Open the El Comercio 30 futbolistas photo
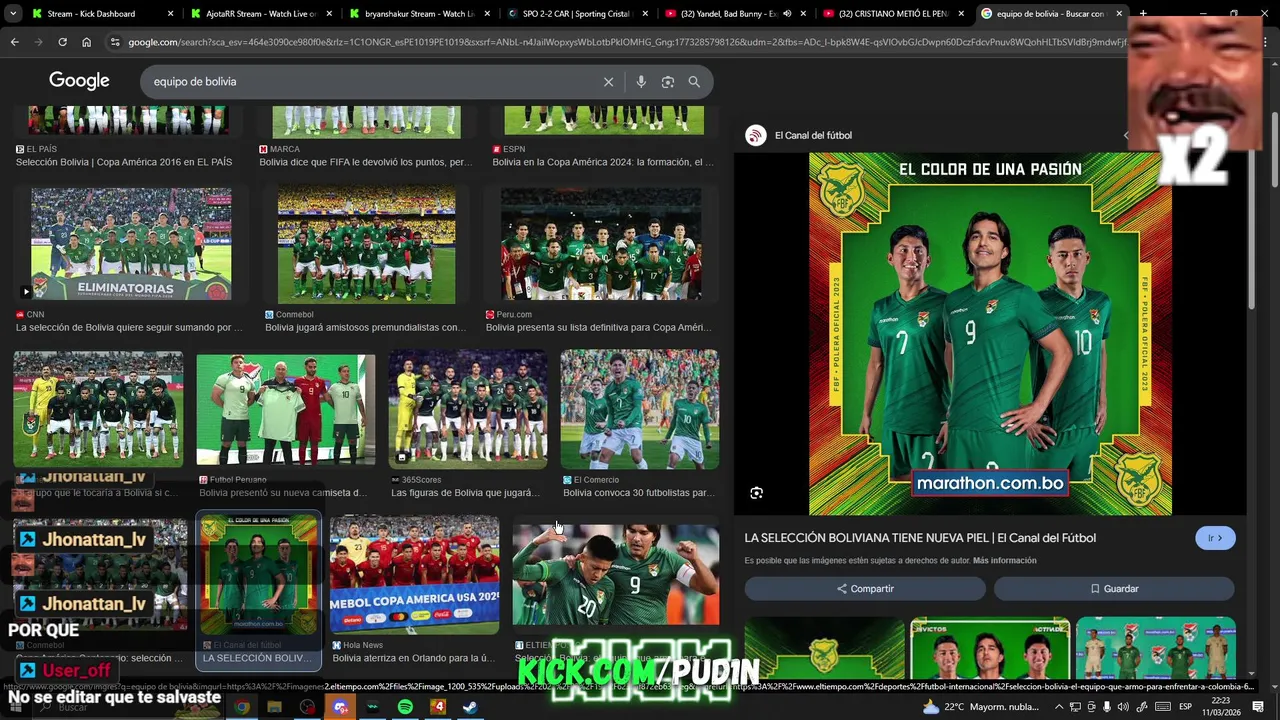The width and height of the screenshot is (1280, 720). [x=639, y=409]
